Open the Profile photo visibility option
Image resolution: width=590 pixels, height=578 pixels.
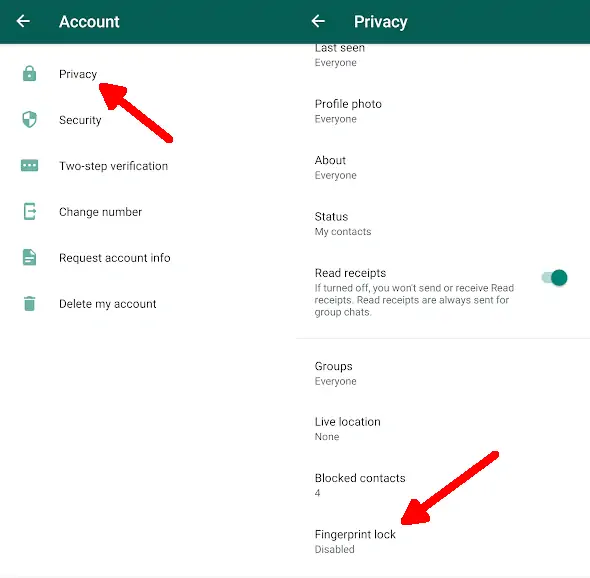[442, 111]
